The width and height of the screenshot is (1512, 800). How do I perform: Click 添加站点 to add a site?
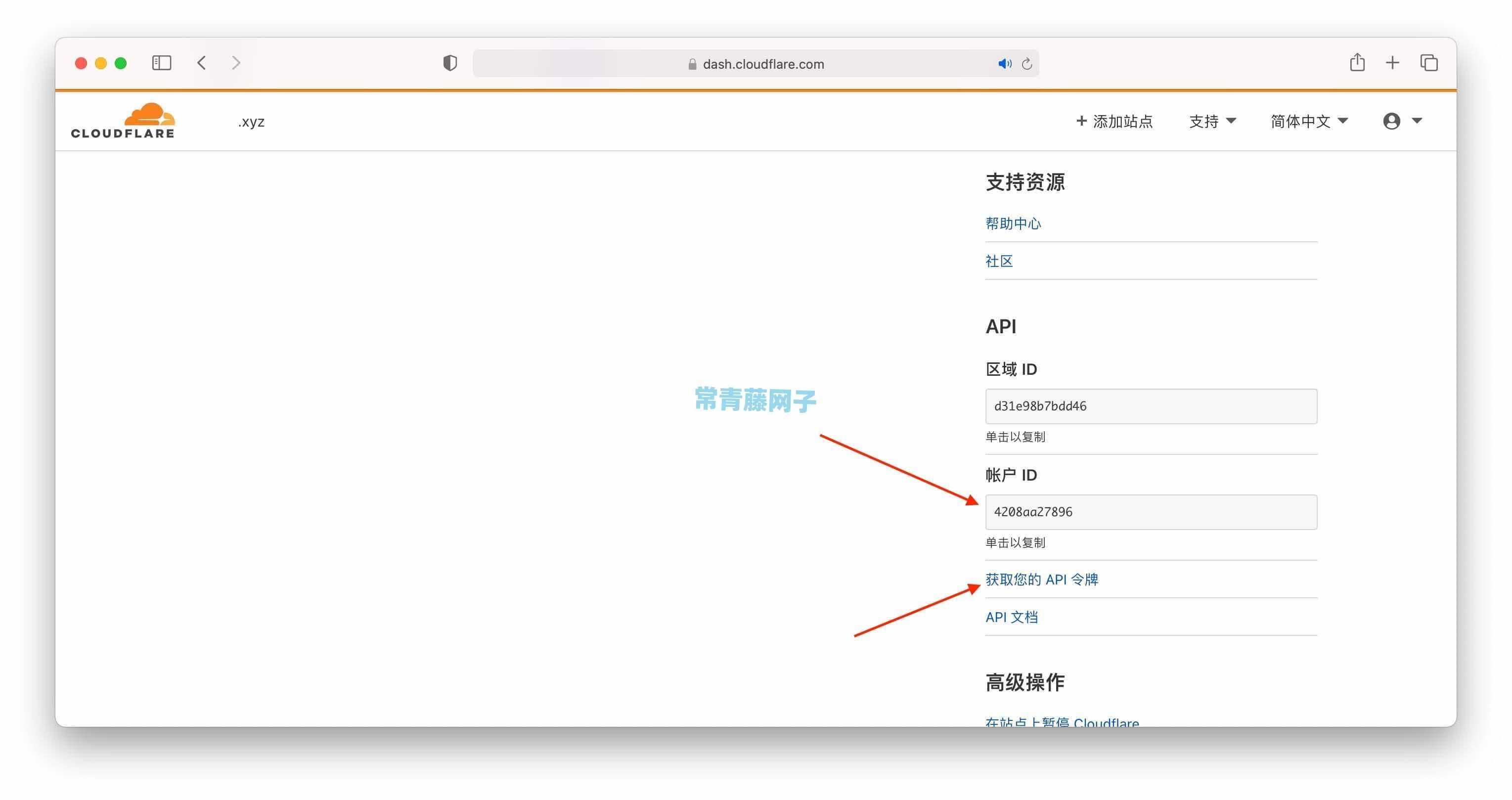1114,122
